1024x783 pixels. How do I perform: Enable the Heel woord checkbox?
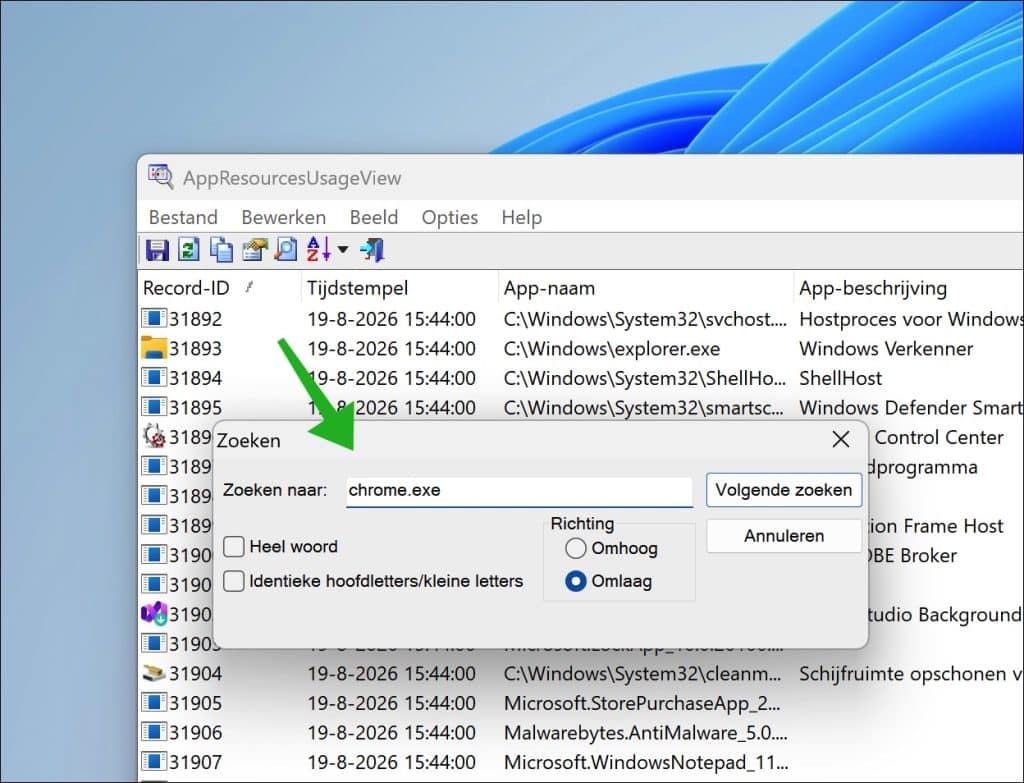pyautogui.click(x=234, y=546)
